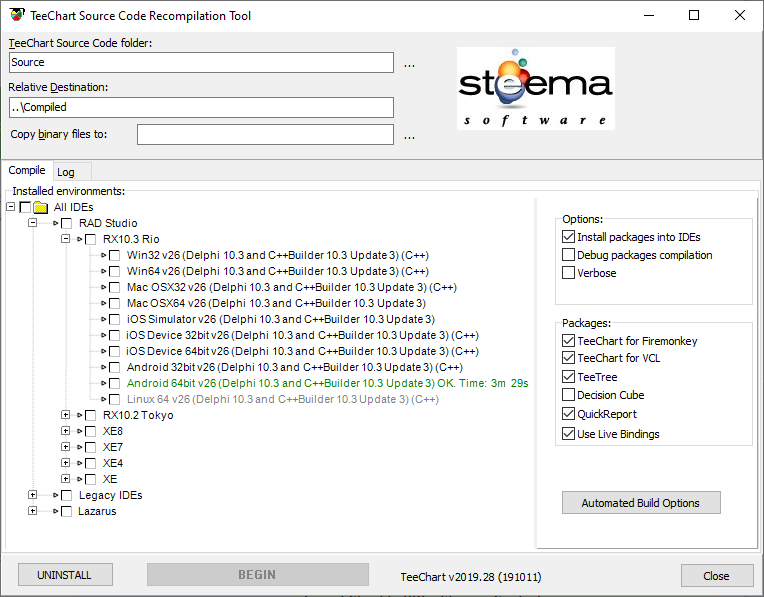The width and height of the screenshot is (764, 597).
Task: Click the TeeChart app icon in title bar
Action: pyautogui.click(x=17, y=15)
